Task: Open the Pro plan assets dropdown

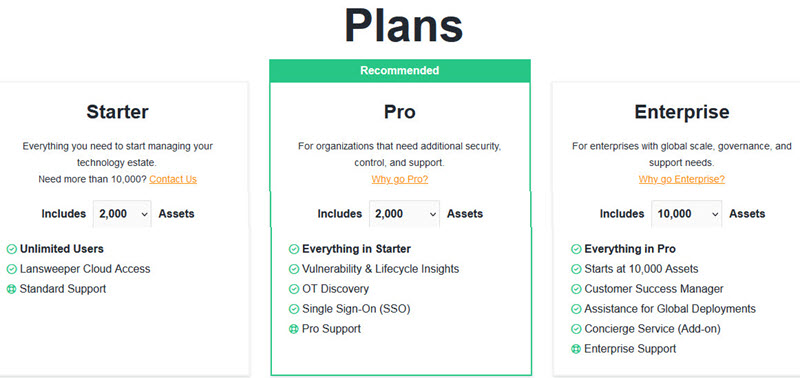Action: (405, 214)
